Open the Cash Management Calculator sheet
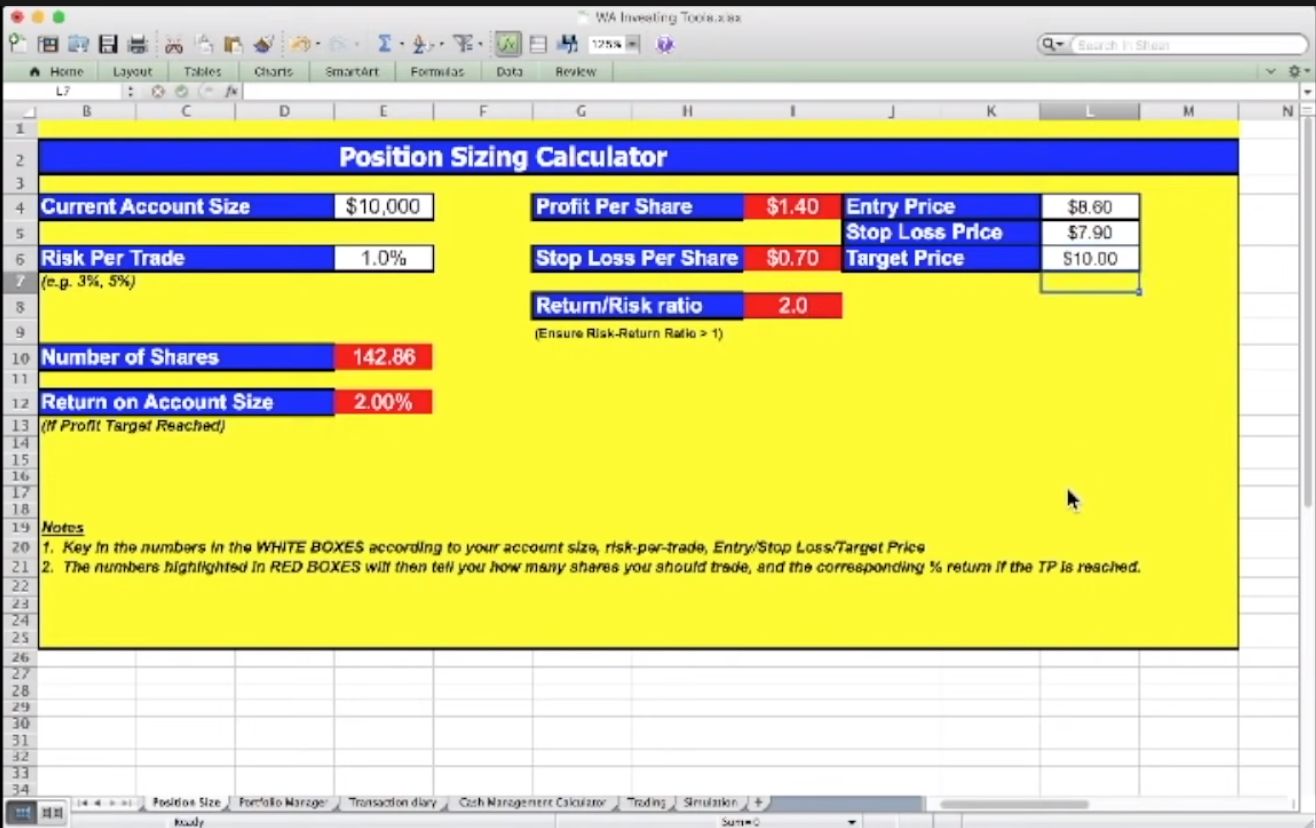 532,802
